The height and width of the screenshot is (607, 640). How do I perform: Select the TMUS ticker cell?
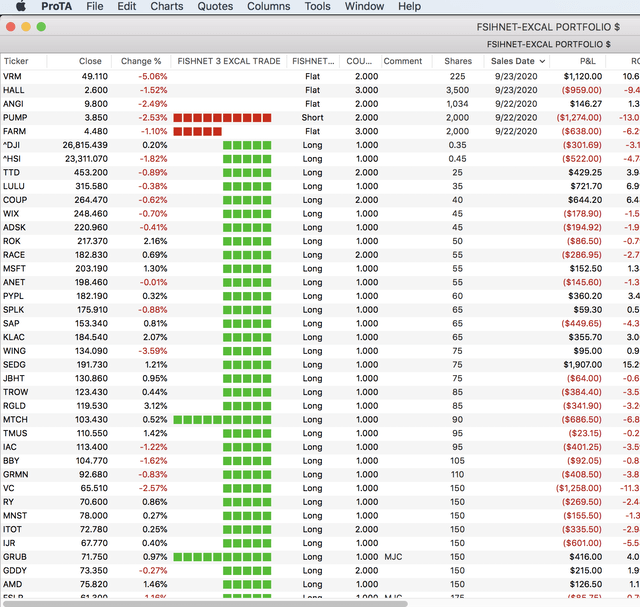(x=15, y=433)
